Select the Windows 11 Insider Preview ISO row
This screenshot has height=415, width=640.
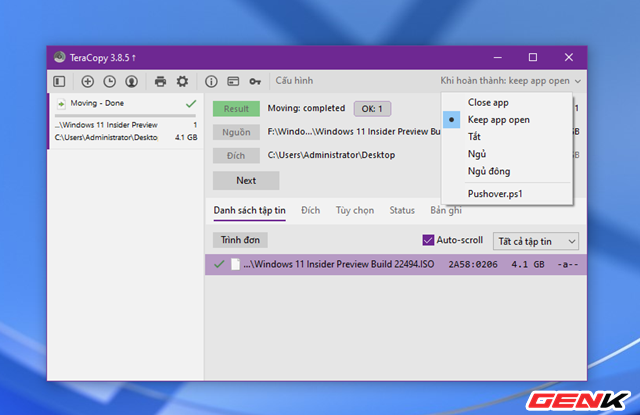pos(396,264)
